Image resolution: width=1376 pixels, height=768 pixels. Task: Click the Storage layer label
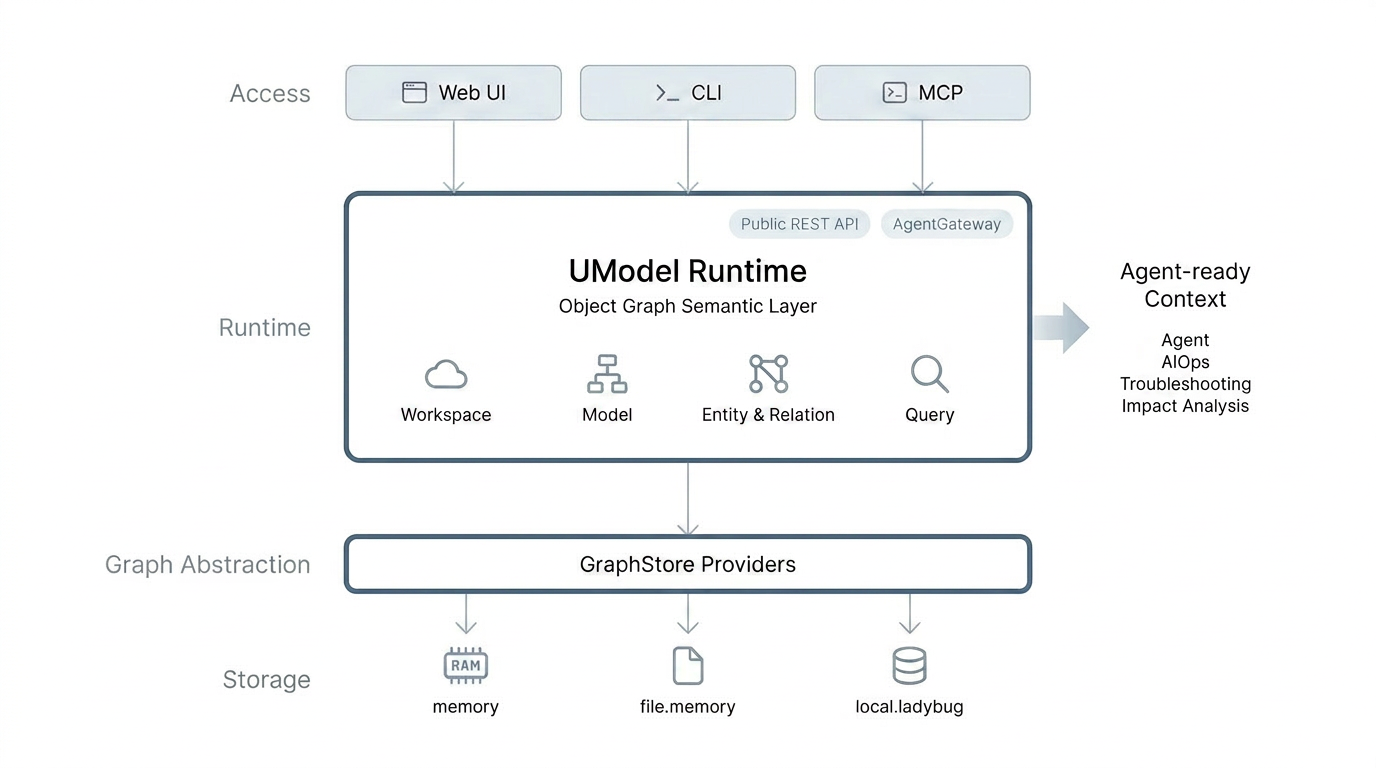[266, 680]
